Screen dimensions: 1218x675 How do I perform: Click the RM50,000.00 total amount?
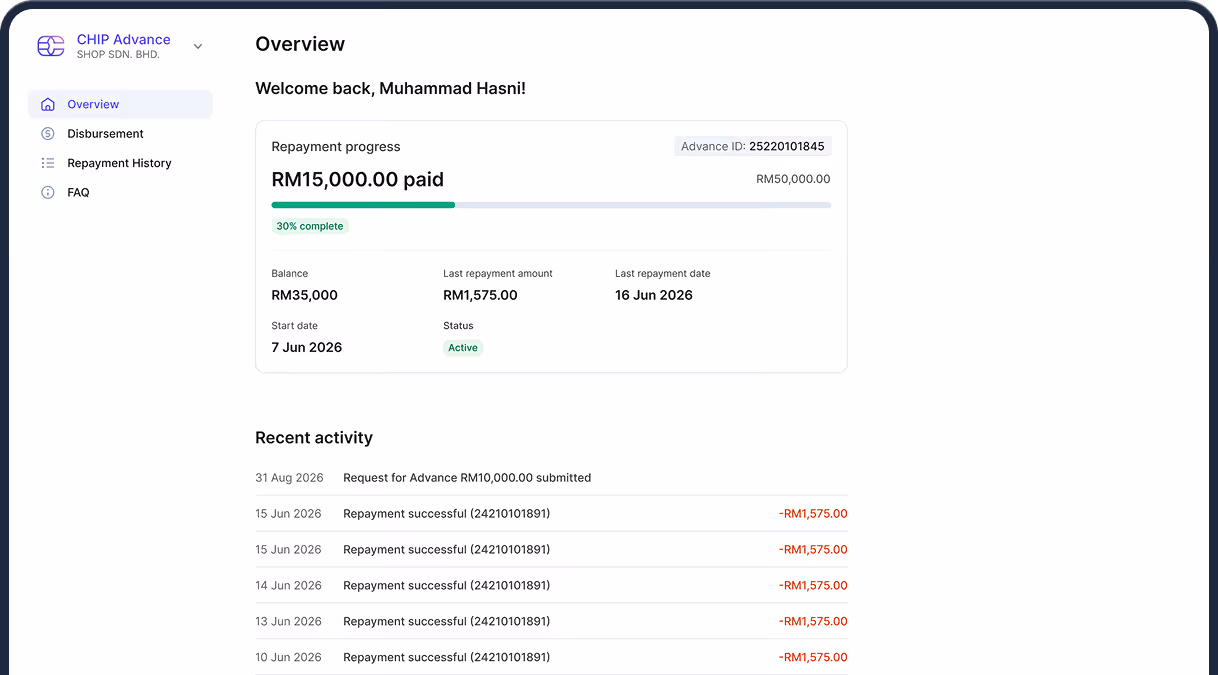tap(793, 179)
